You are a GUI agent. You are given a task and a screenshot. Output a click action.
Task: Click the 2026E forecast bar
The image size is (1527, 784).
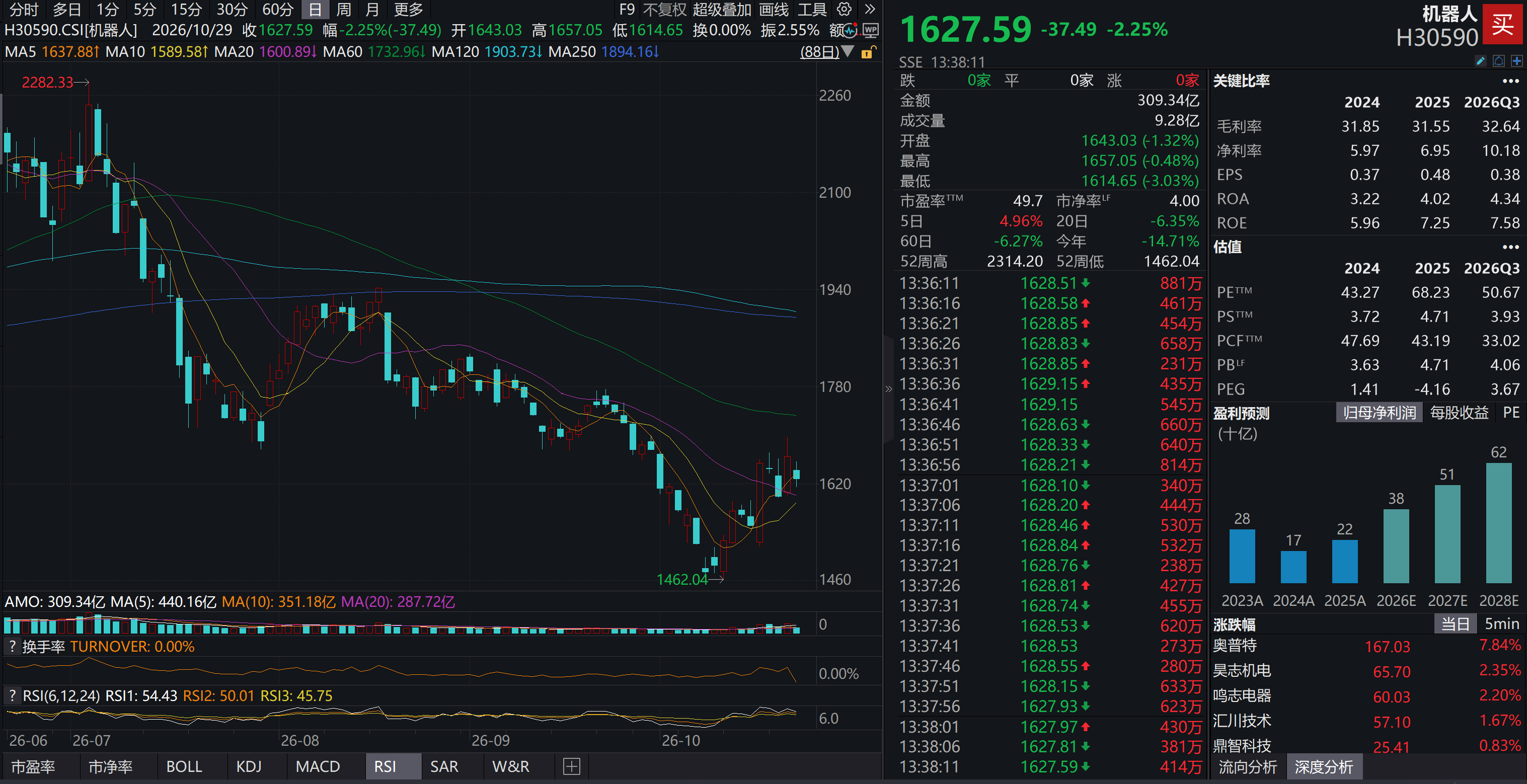point(1396,546)
